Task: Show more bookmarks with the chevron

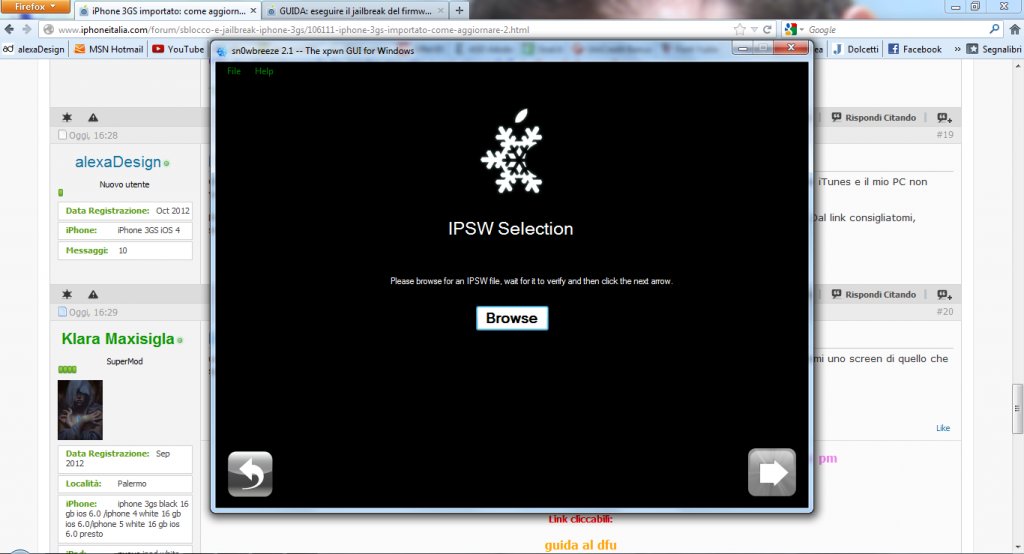Action: [x=958, y=49]
